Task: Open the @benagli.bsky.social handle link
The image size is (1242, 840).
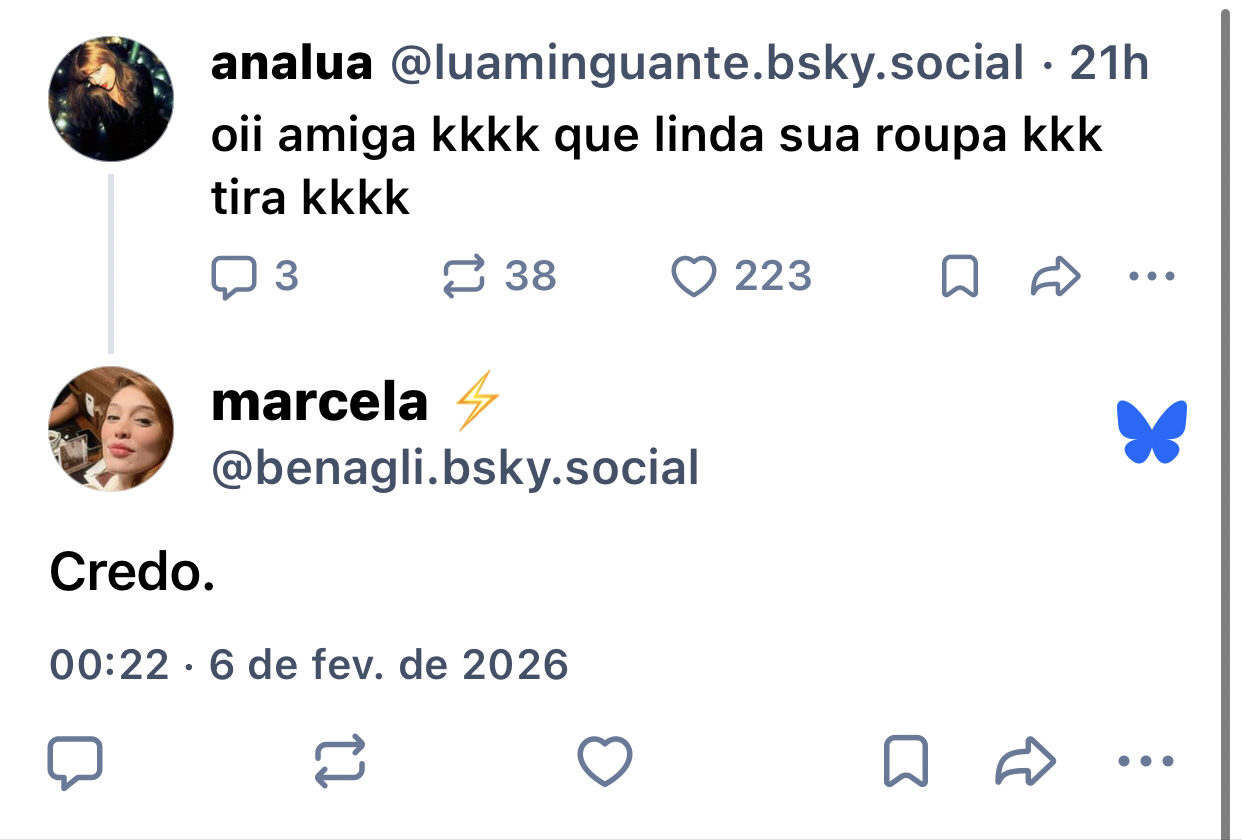Action: 455,468
